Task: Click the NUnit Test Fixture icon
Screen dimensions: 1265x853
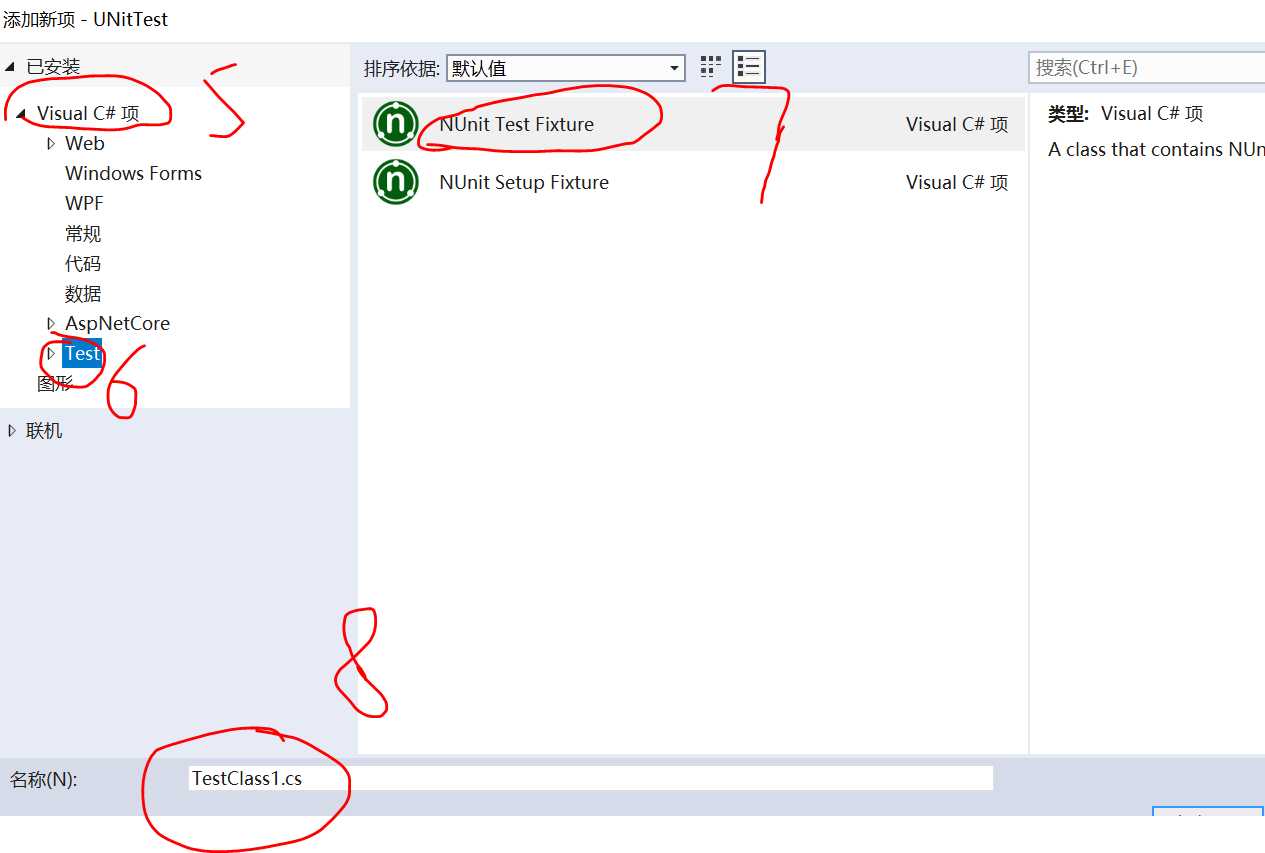Action: (x=395, y=124)
